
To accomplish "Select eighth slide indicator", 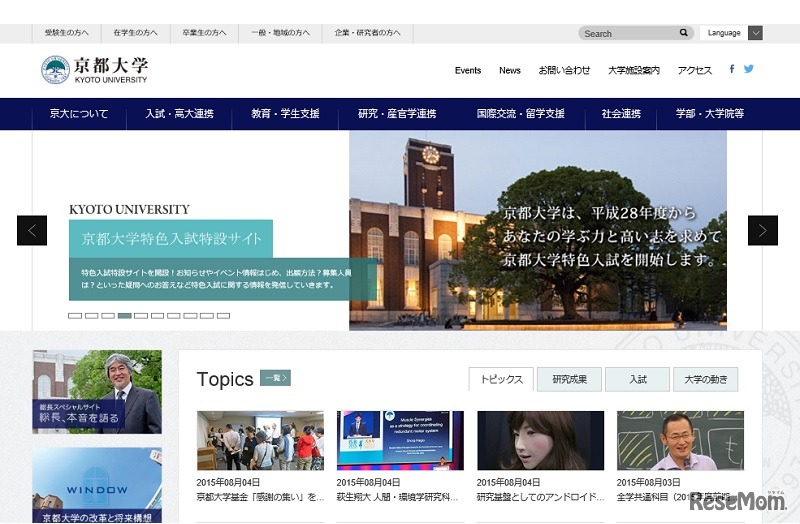I will pyautogui.click(x=190, y=316).
